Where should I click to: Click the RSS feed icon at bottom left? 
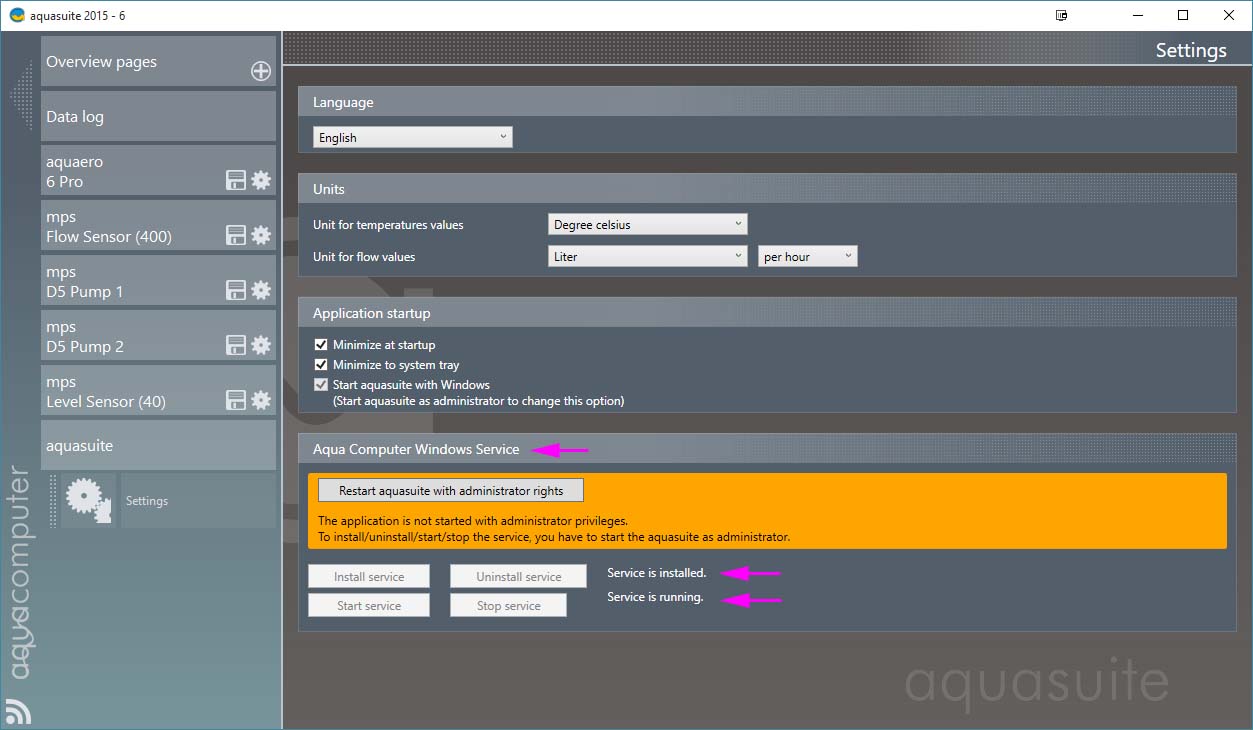click(x=18, y=710)
